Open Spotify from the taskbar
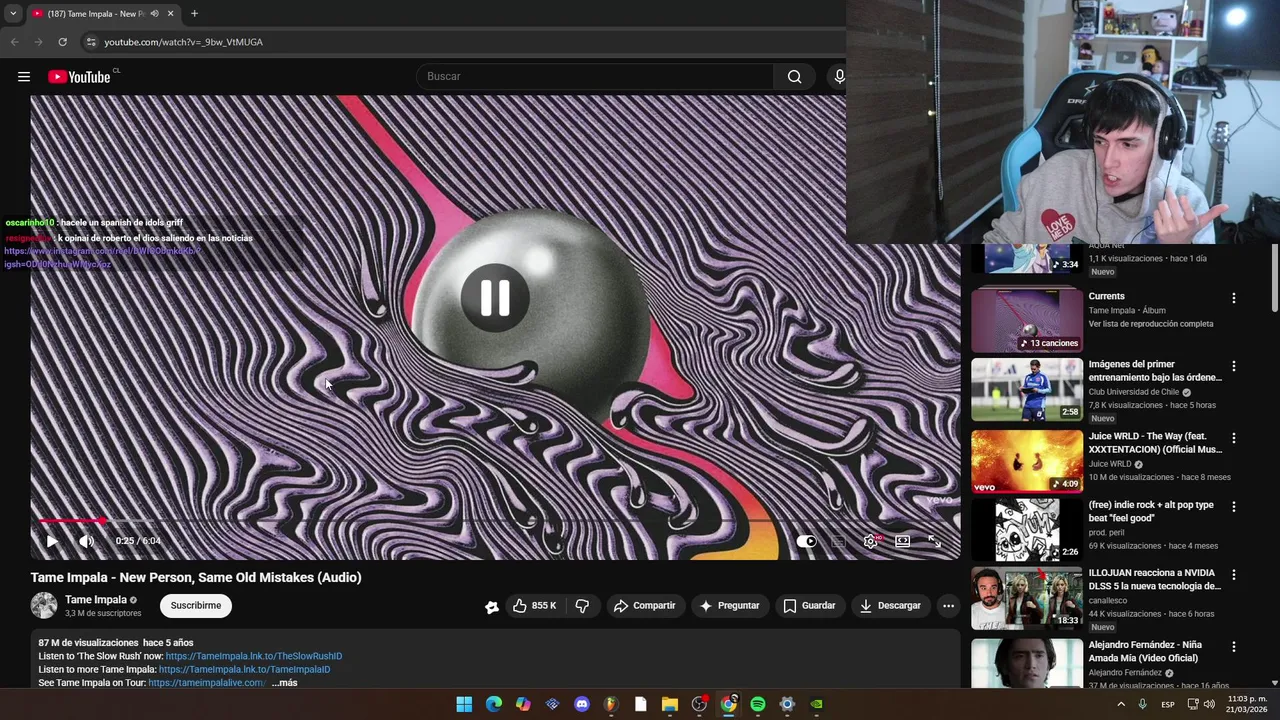This screenshot has width=1280, height=720. coord(758,704)
